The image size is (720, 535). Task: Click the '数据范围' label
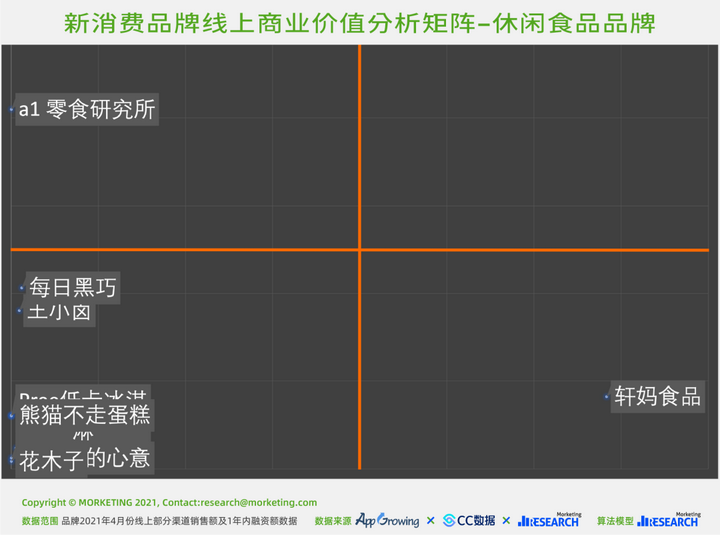pyautogui.click(x=40, y=521)
